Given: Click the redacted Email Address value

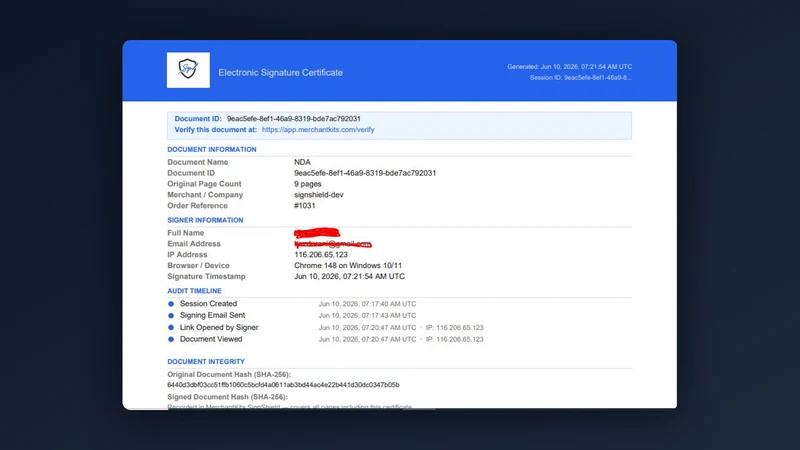Looking at the screenshot, I should pyautogui.click(x=333, y=244).
